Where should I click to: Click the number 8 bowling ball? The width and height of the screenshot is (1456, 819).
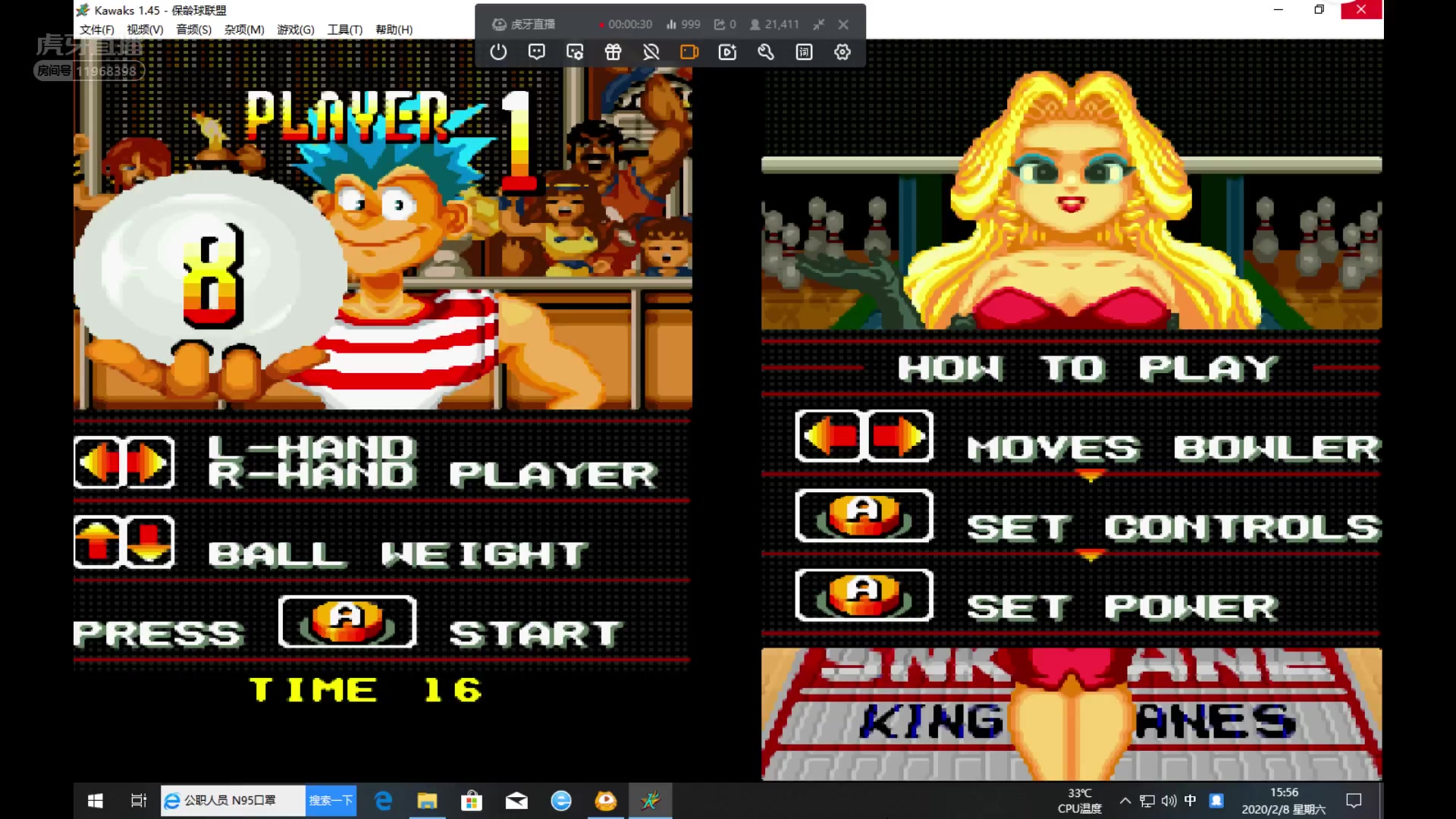(210, 269)
